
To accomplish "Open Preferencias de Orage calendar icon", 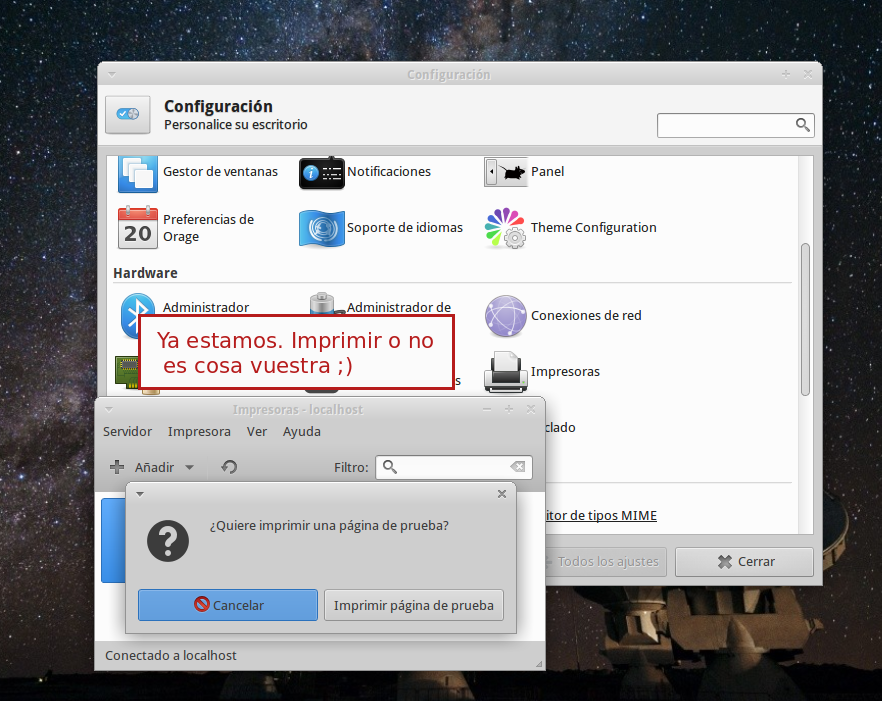I will 138,227.
